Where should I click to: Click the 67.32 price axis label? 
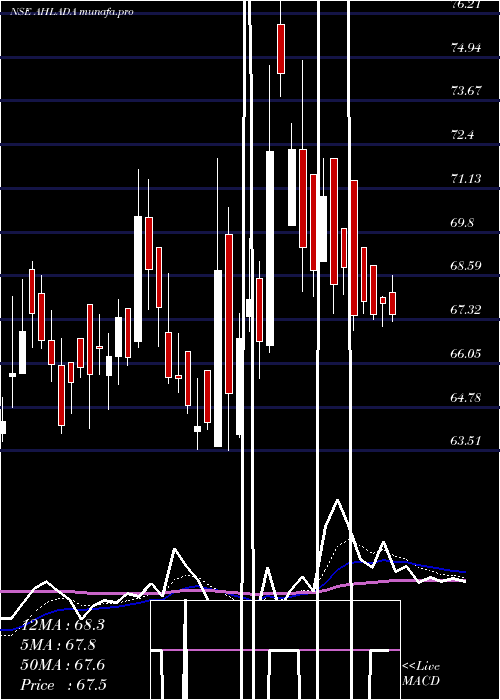coord(466,309)
